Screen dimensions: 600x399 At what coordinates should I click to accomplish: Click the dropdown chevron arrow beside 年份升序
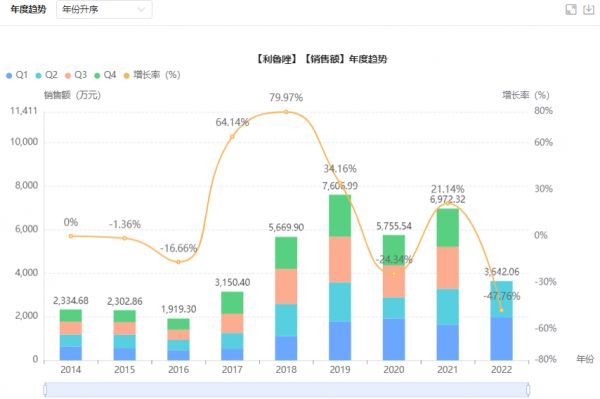[x=141, y=10]
